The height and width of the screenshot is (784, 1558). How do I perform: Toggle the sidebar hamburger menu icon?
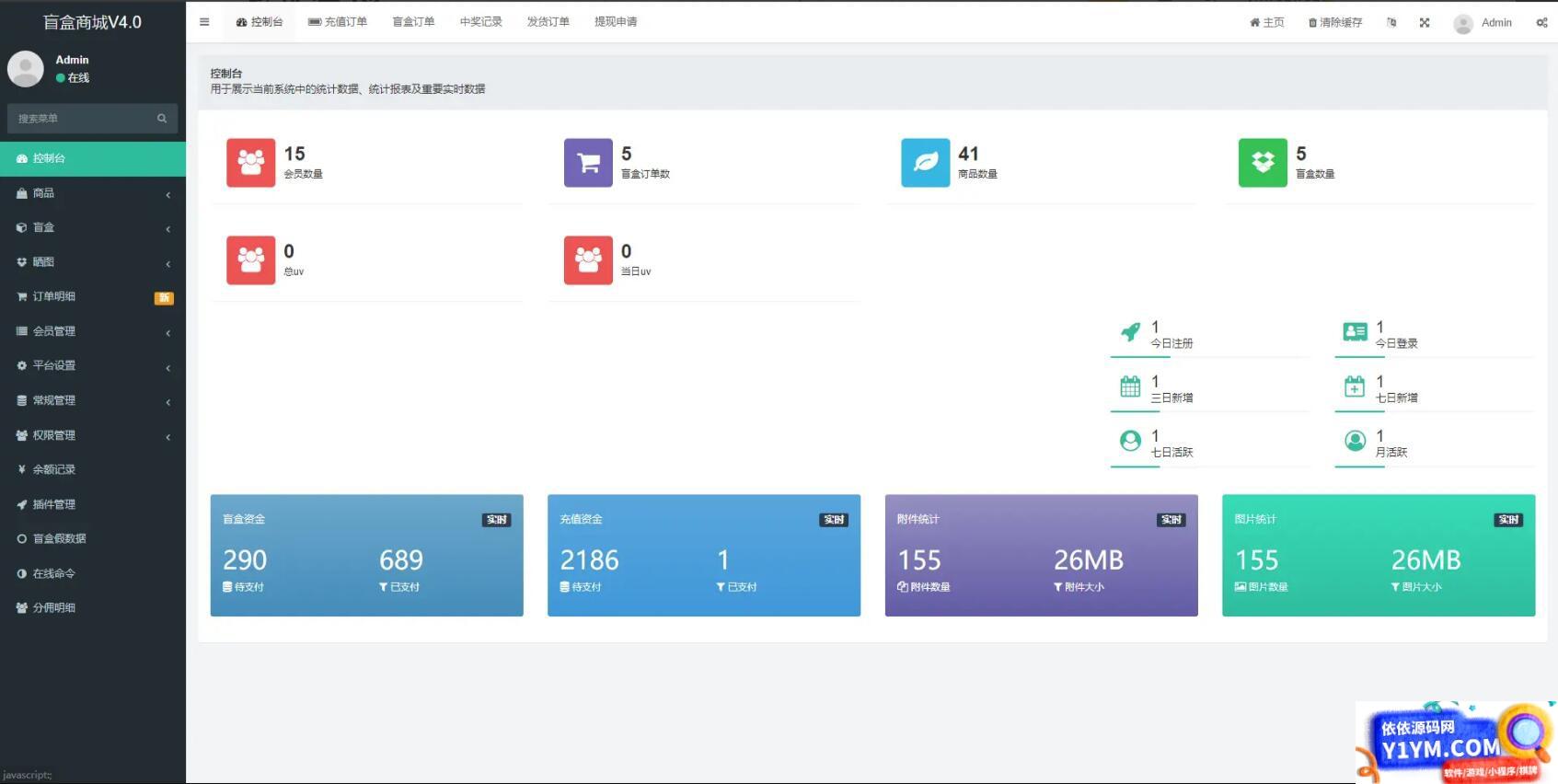(x=204, y=22)
